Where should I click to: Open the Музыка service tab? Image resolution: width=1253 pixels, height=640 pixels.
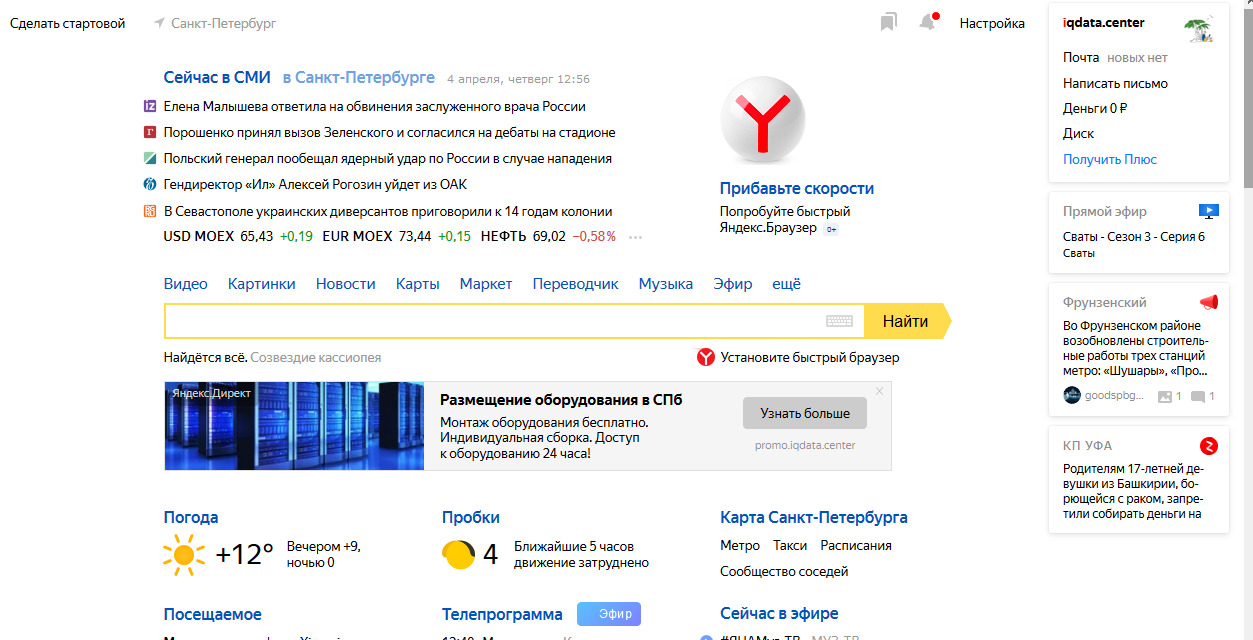coord(666,284)
